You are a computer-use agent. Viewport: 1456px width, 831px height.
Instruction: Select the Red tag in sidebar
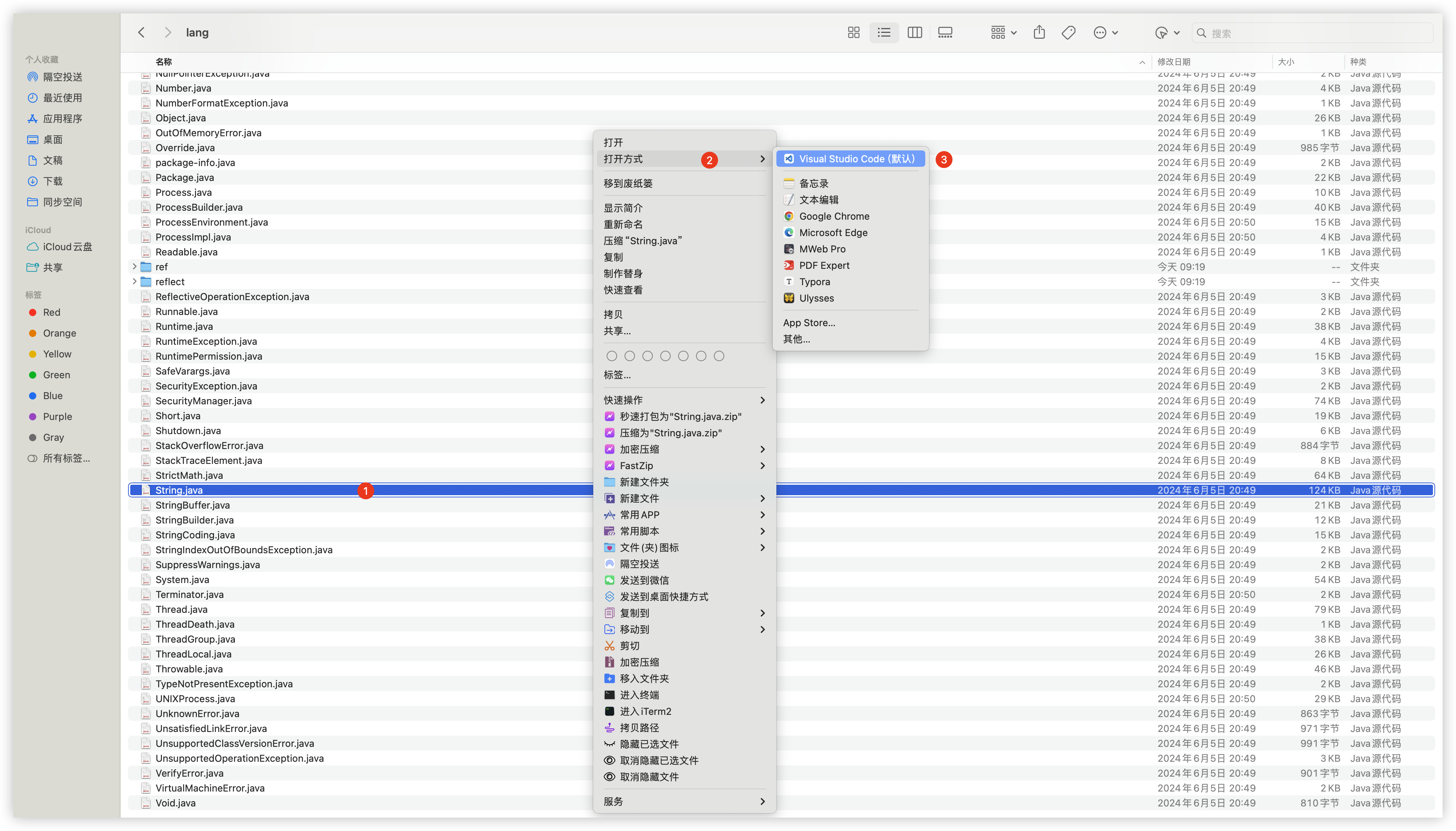click(51, 312)
